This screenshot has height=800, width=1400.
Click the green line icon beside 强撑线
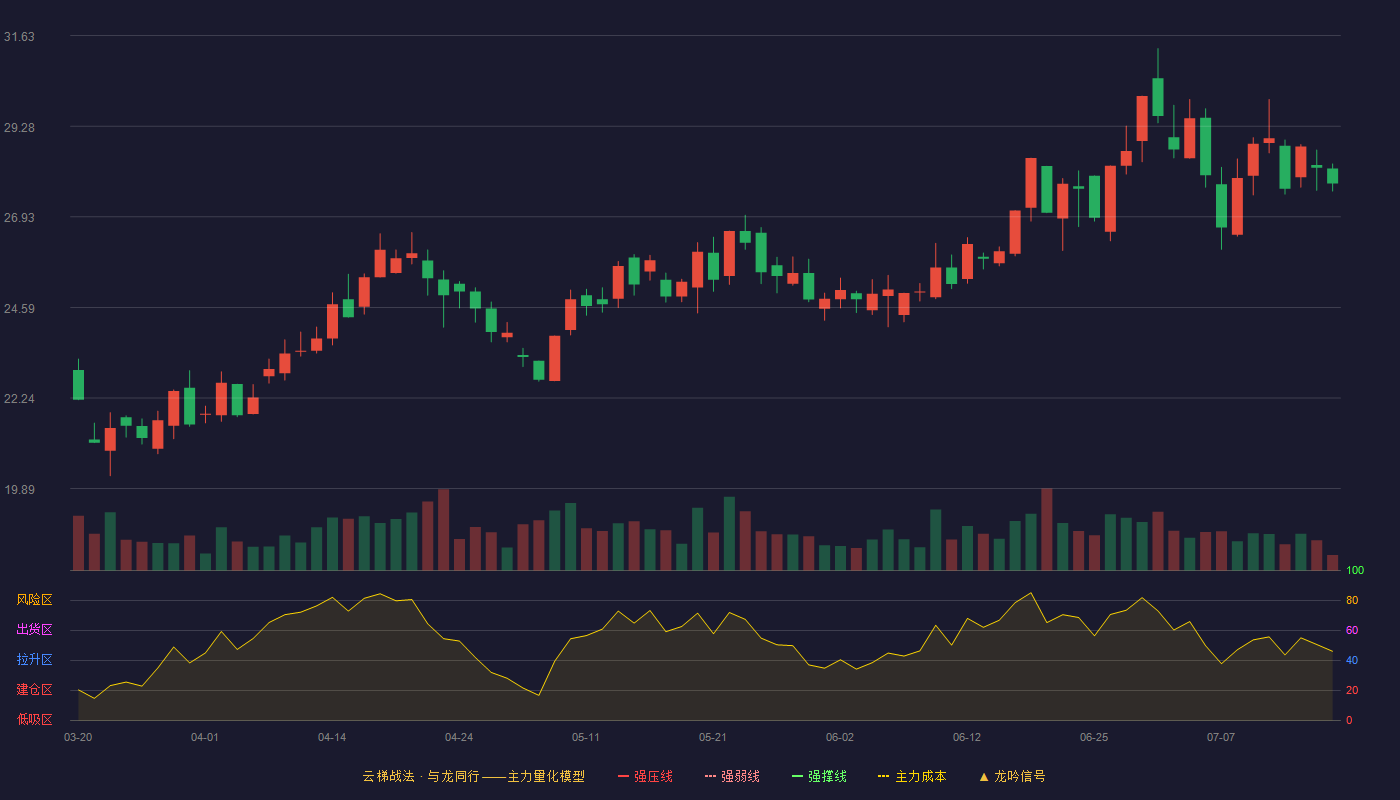[x=798, y=776]
